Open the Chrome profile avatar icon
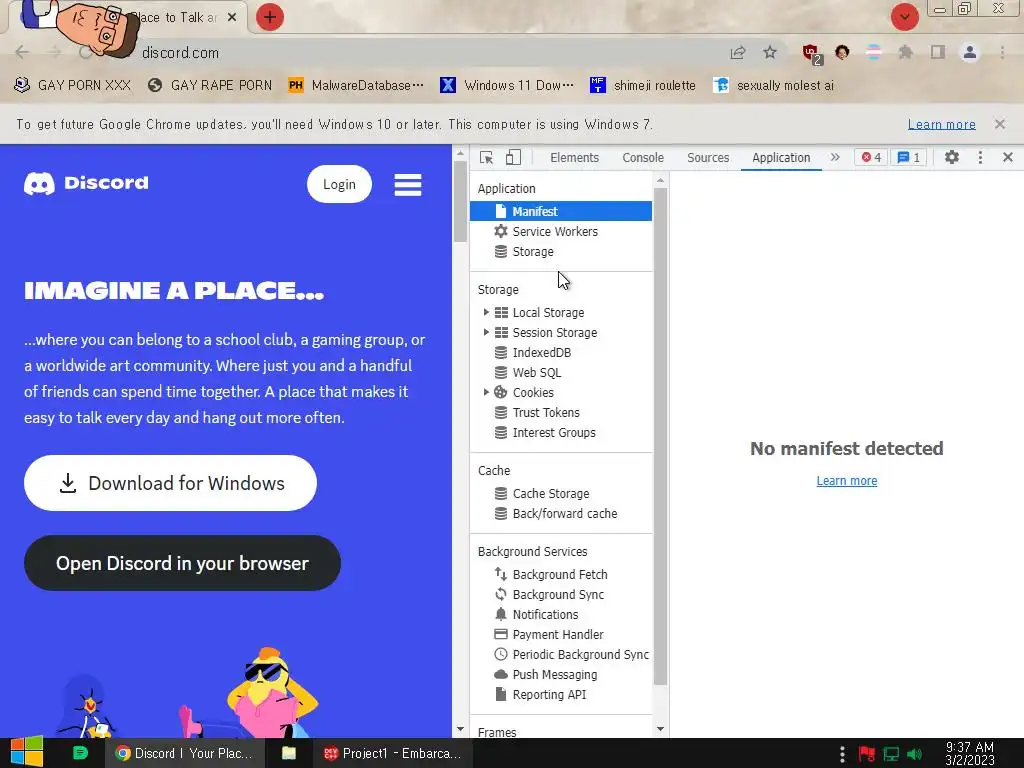 pos(970,52)
